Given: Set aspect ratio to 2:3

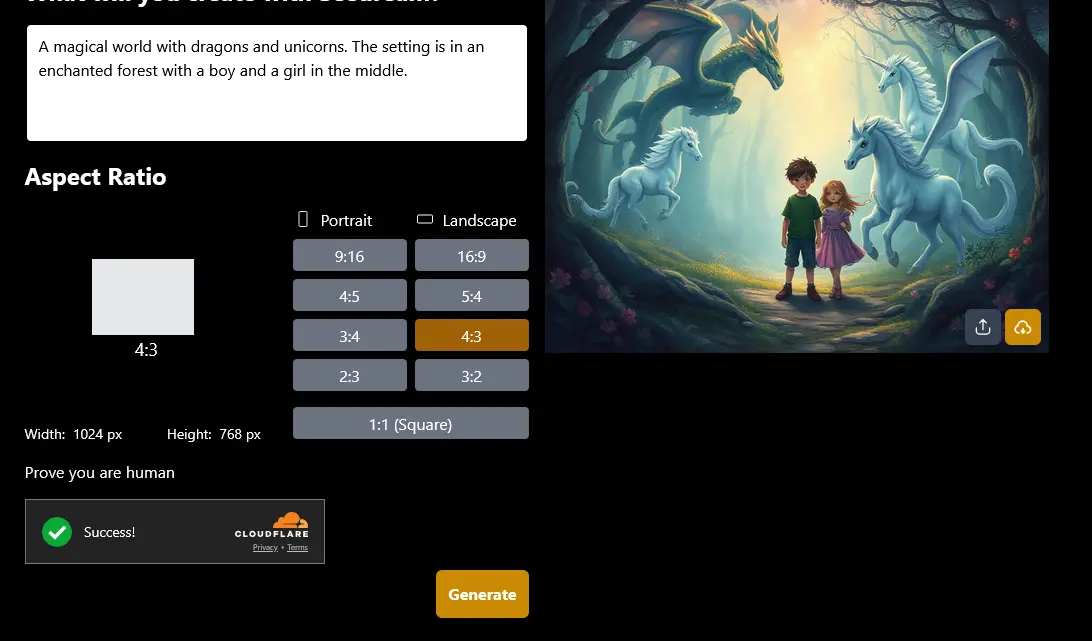Looking at the screenshot, I should (x=350, y=376).
